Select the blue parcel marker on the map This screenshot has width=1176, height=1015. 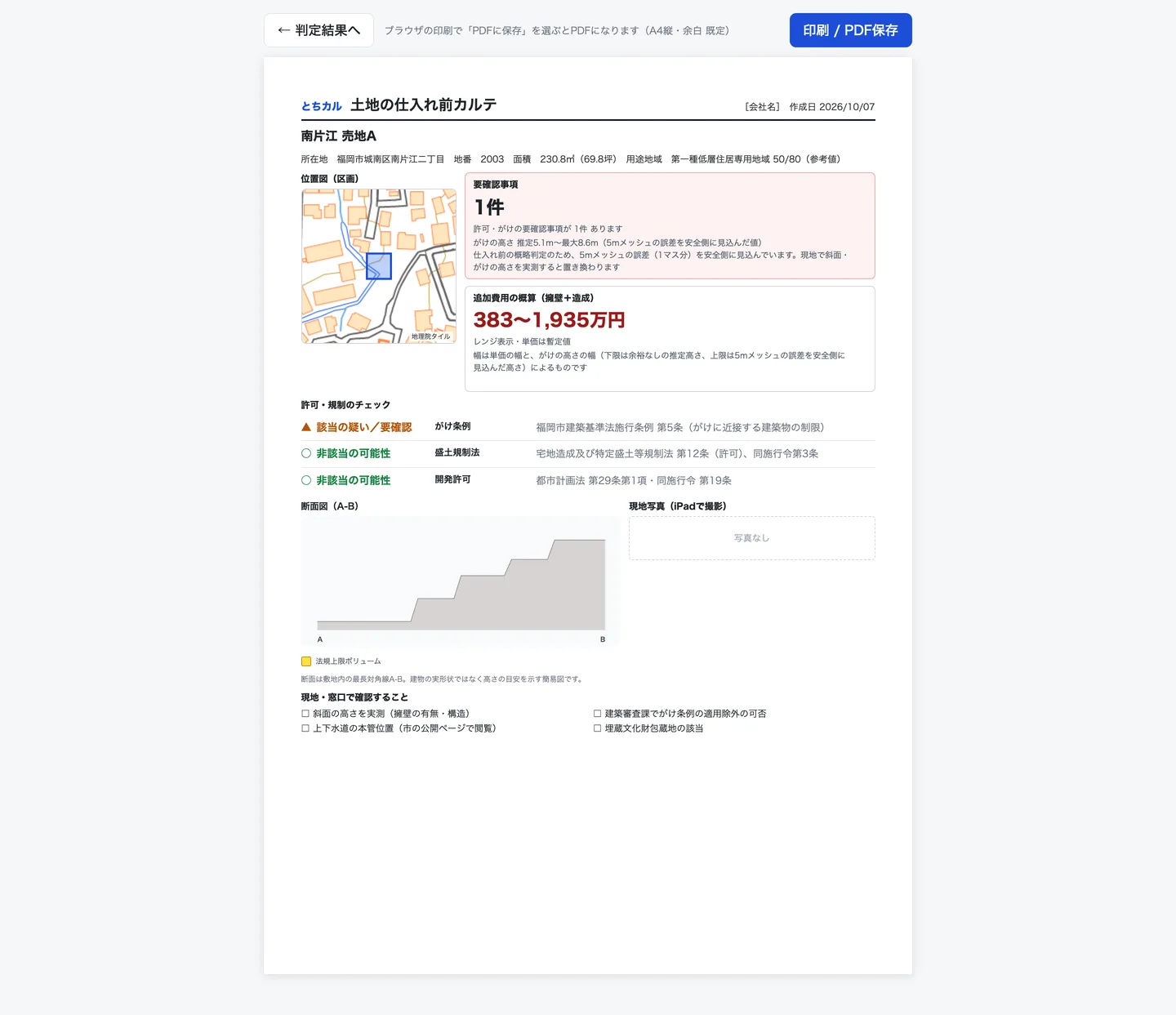tap(379, 266)
